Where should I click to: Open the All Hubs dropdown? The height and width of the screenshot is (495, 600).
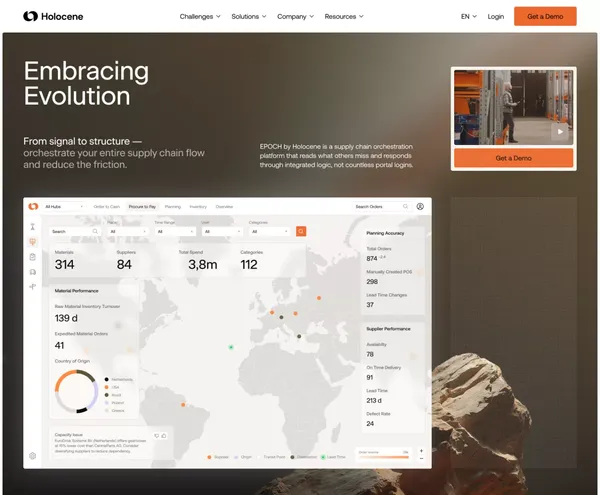tap(64, 207)
